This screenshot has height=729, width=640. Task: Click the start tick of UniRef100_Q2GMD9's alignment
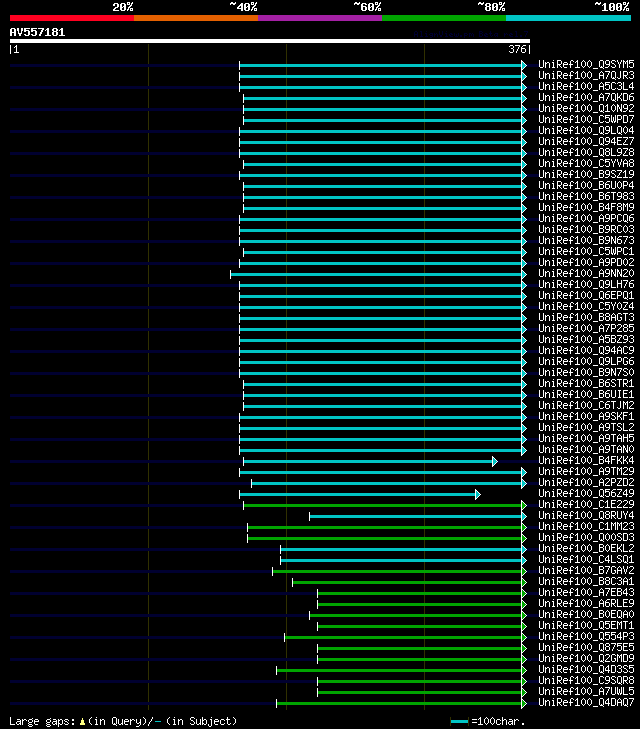point(317,660)
